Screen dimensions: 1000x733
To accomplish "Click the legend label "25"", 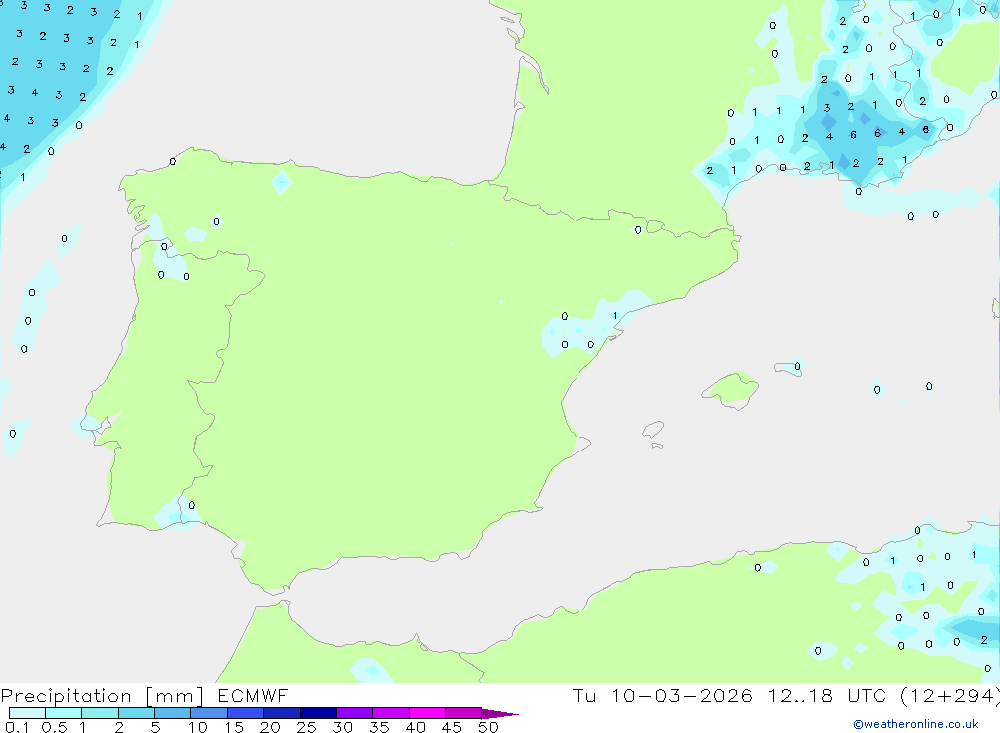I will click(307, 727).
